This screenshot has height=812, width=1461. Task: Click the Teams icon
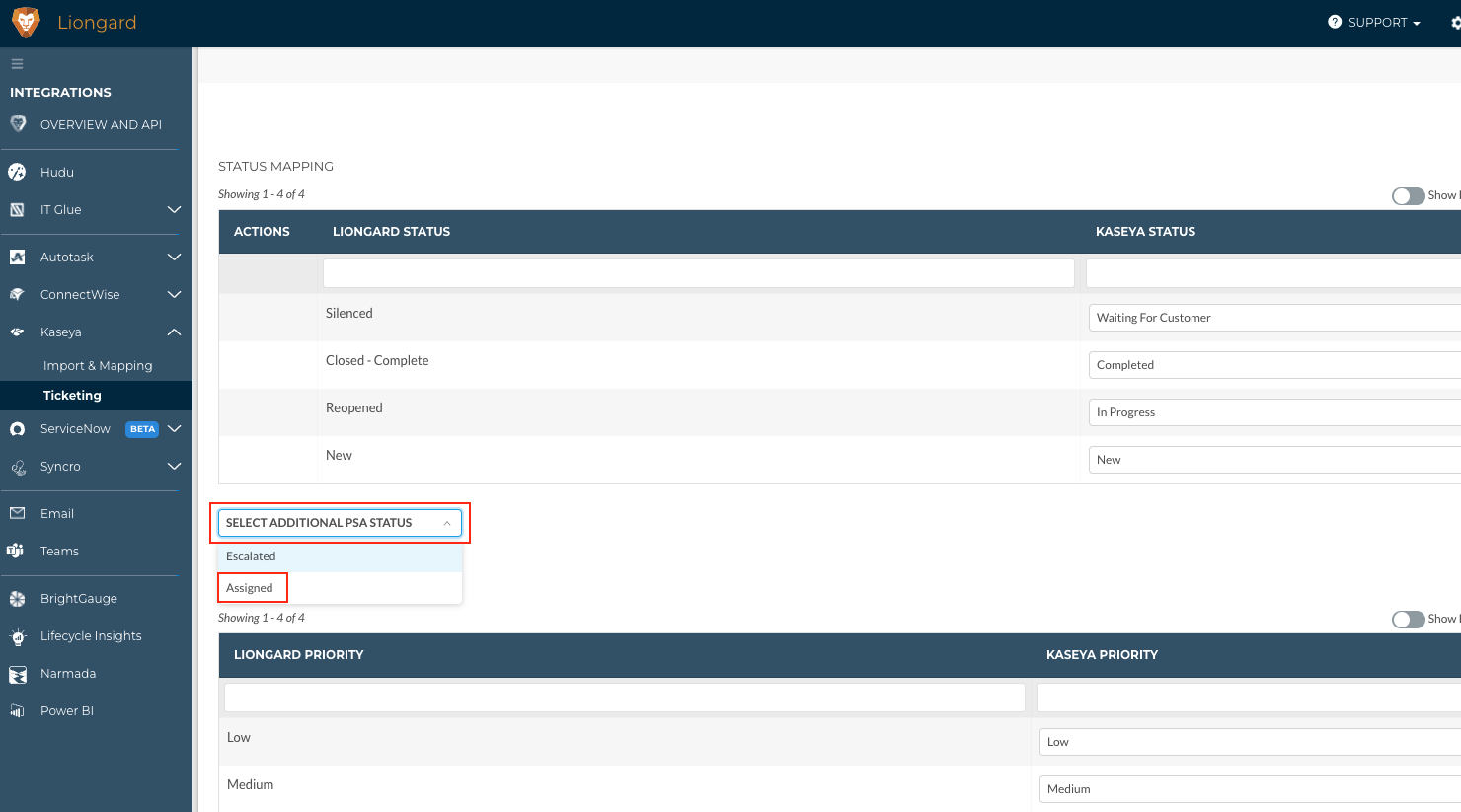point(16,551)
